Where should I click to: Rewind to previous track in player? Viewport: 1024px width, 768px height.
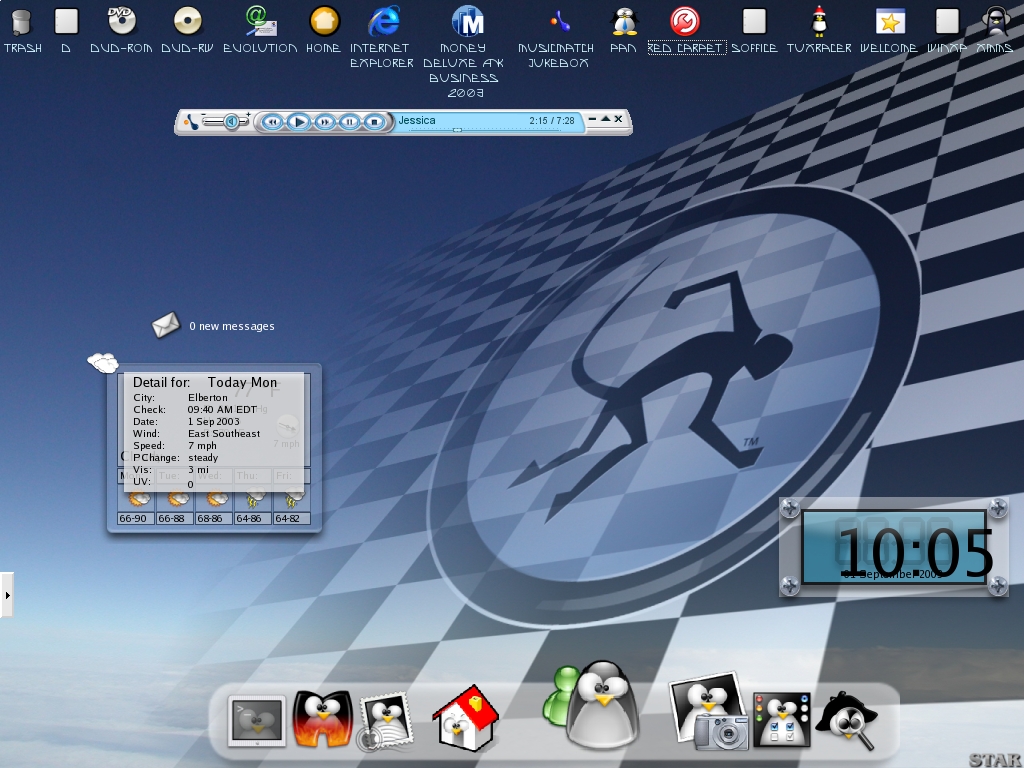[273, 121]
